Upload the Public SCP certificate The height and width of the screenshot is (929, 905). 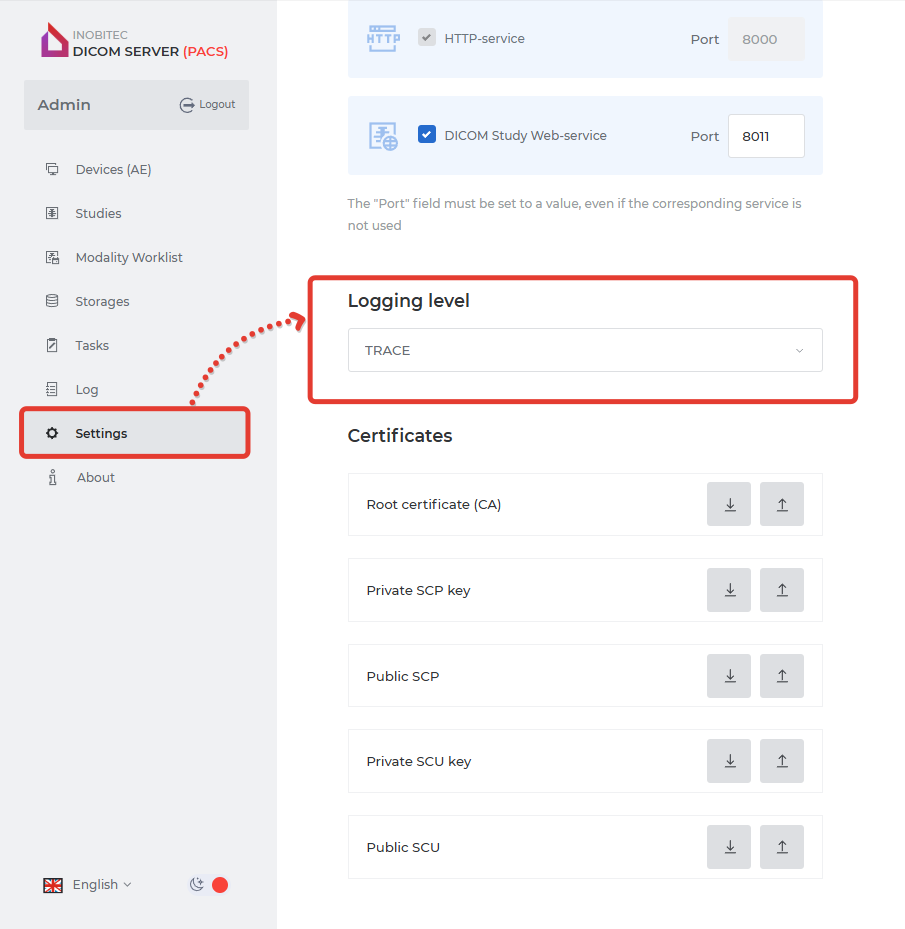(x=781, y=676)
